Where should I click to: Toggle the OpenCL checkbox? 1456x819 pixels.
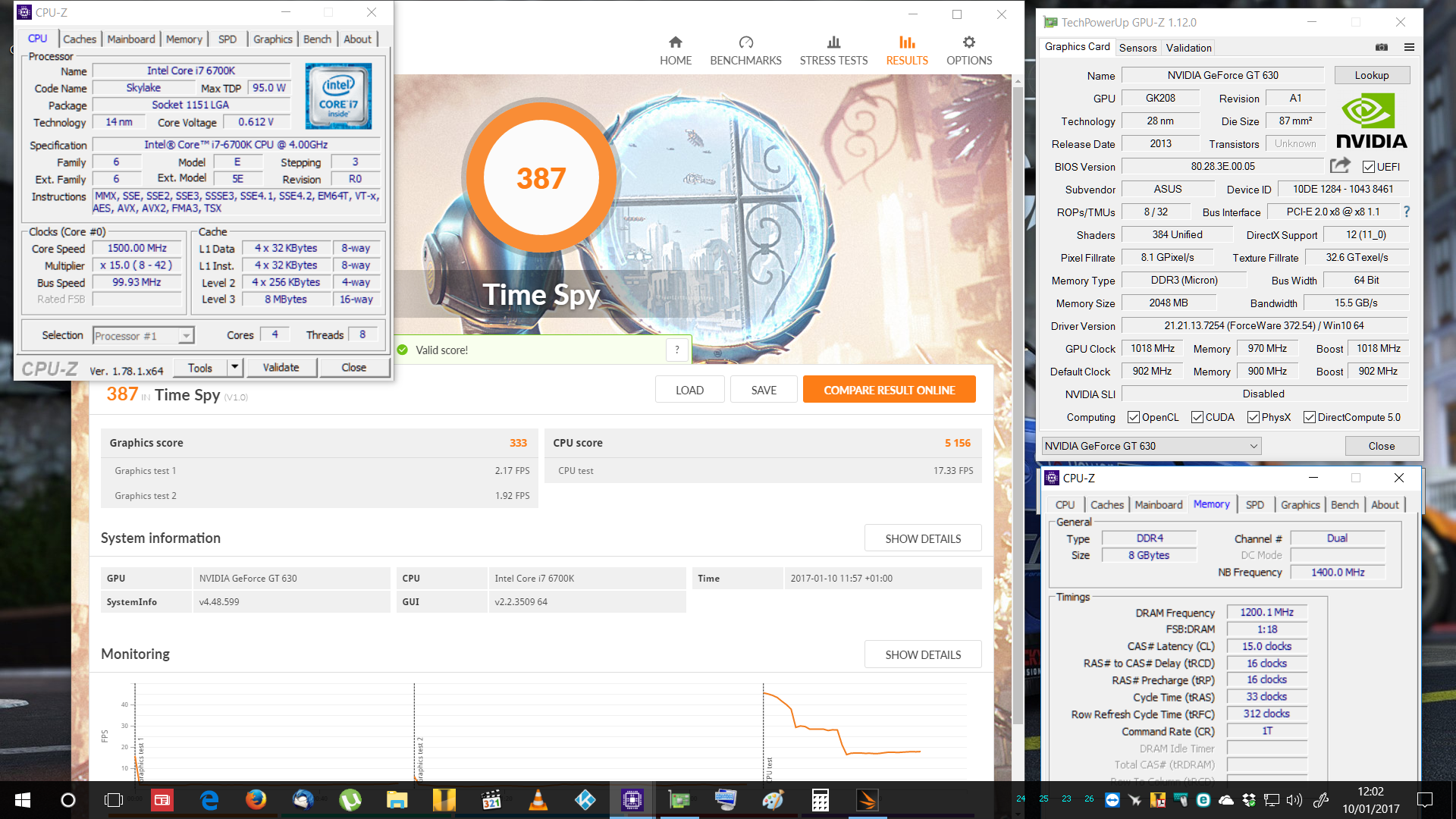tap(1134, 417)
